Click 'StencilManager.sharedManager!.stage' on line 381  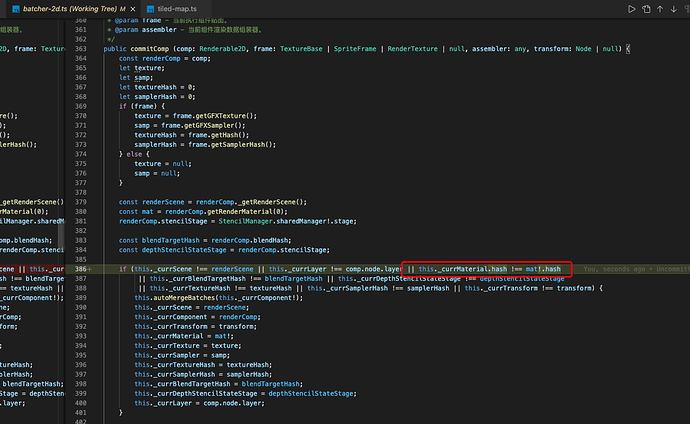287,221
